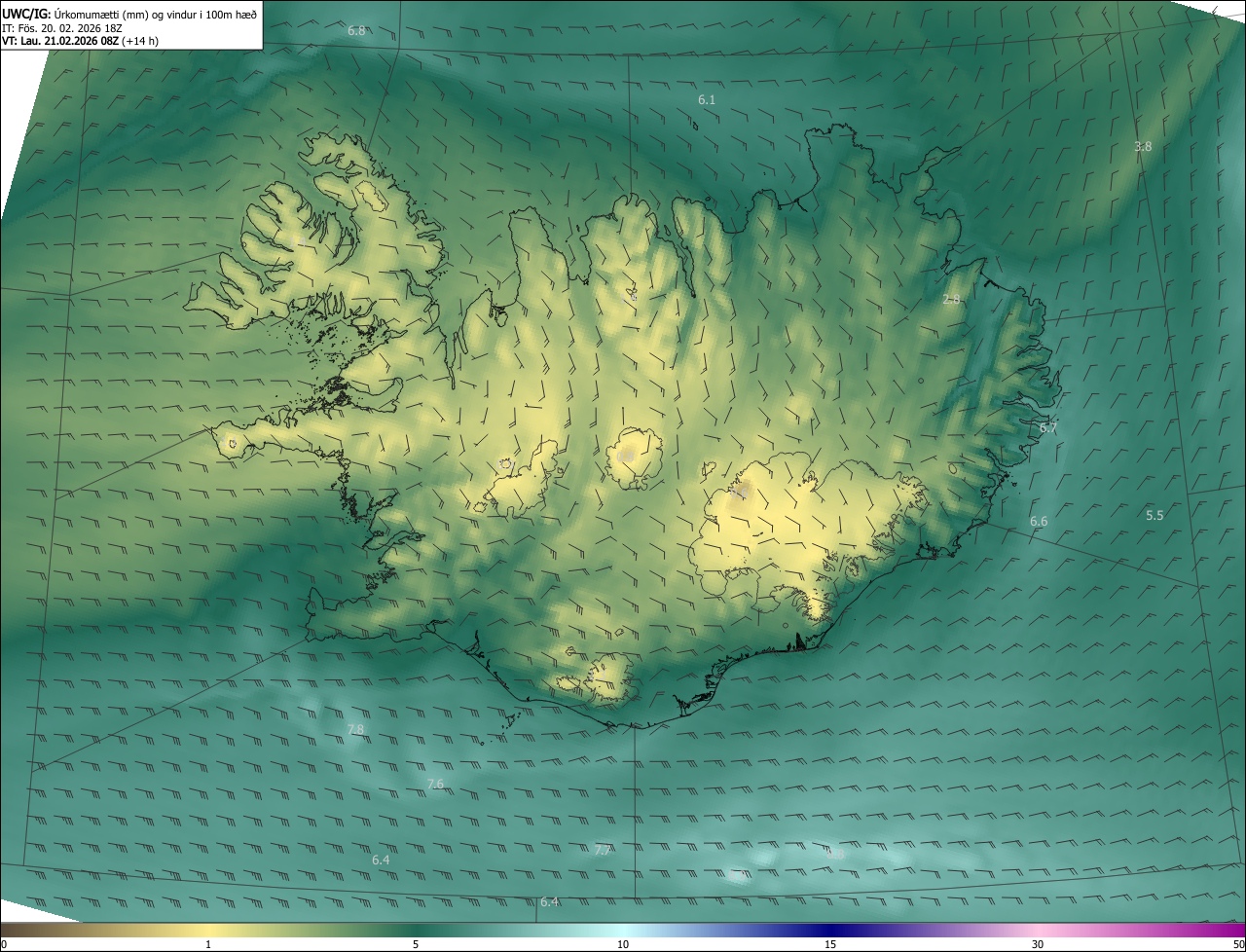Click the 3.8 value label on the map
The height and width of the screenshot is (952, 1246).
(x=1143, y=147)
